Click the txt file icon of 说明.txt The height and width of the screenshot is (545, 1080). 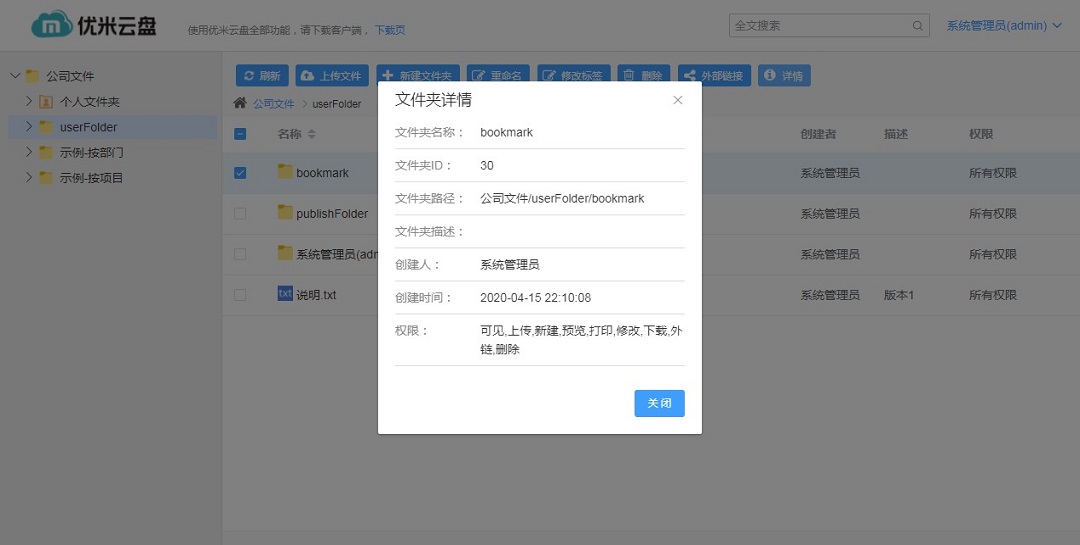(285, 294)
